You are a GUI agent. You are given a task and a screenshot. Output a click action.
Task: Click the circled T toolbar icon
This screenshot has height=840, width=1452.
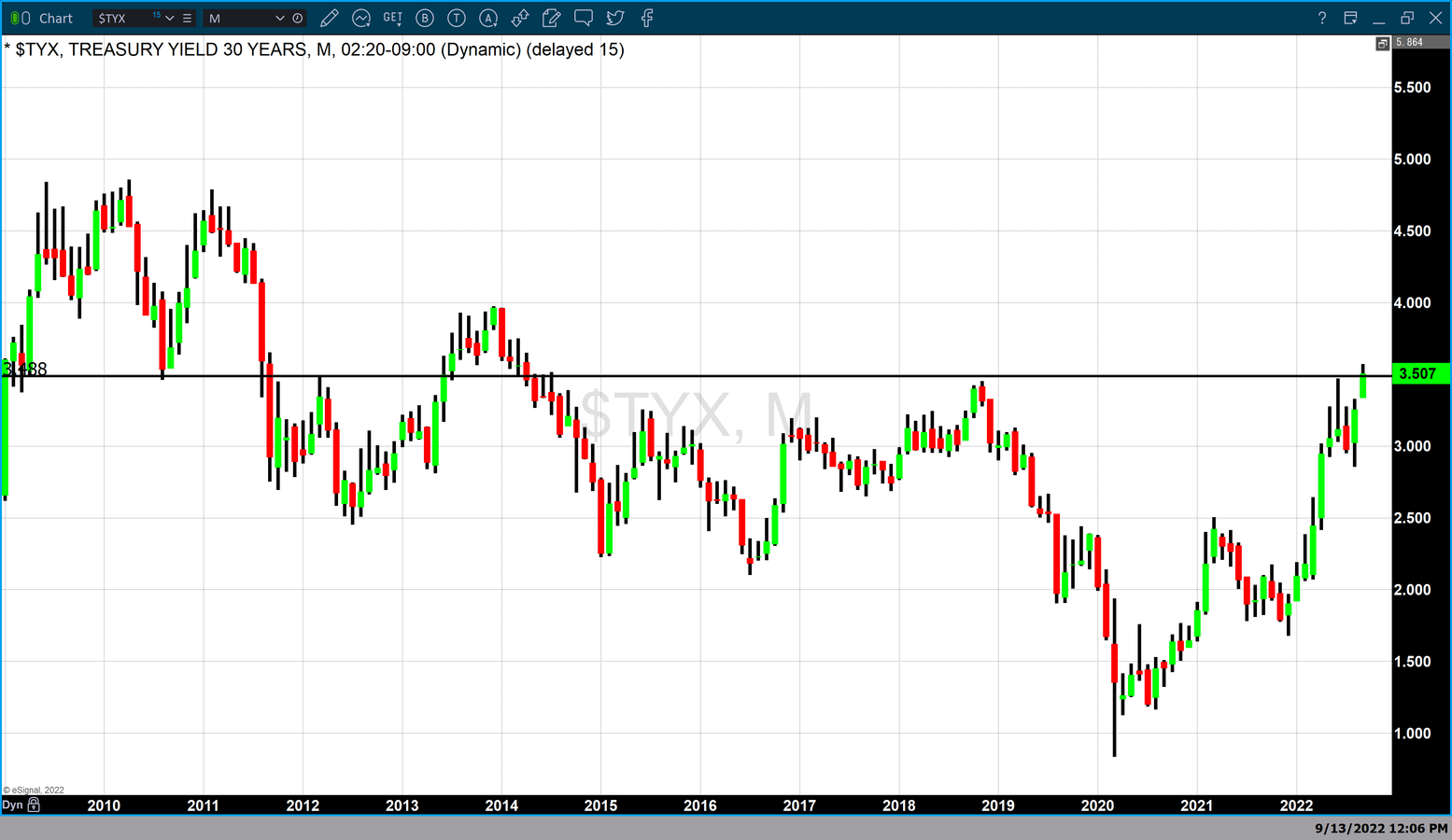(457, 18)
